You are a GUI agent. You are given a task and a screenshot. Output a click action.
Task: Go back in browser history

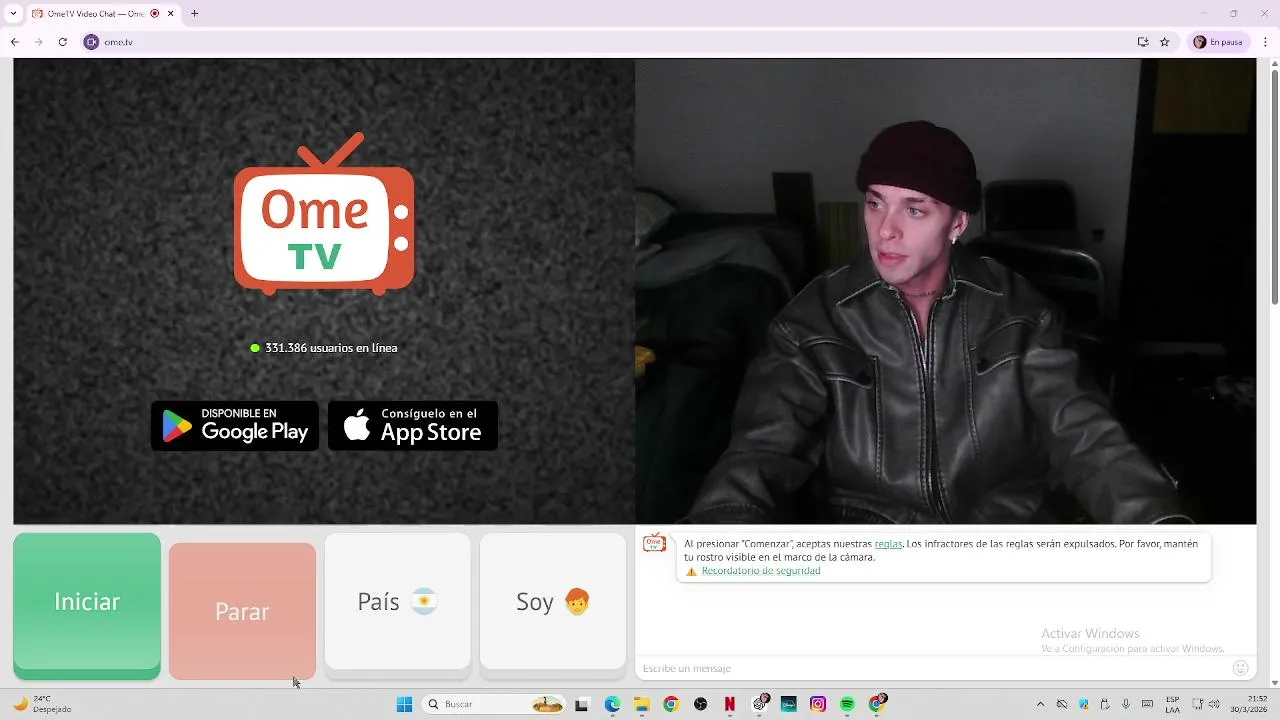tap(14, 42)
